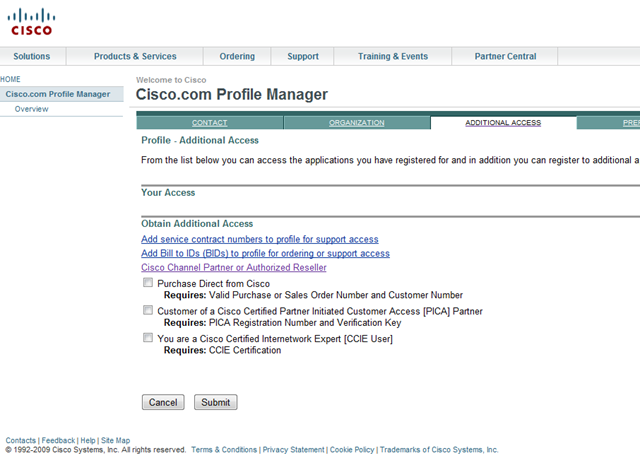
Task: Open Trademarks of Cisco Systems, Inc. link
Action: pyautogui.click(x=439, y=450)
